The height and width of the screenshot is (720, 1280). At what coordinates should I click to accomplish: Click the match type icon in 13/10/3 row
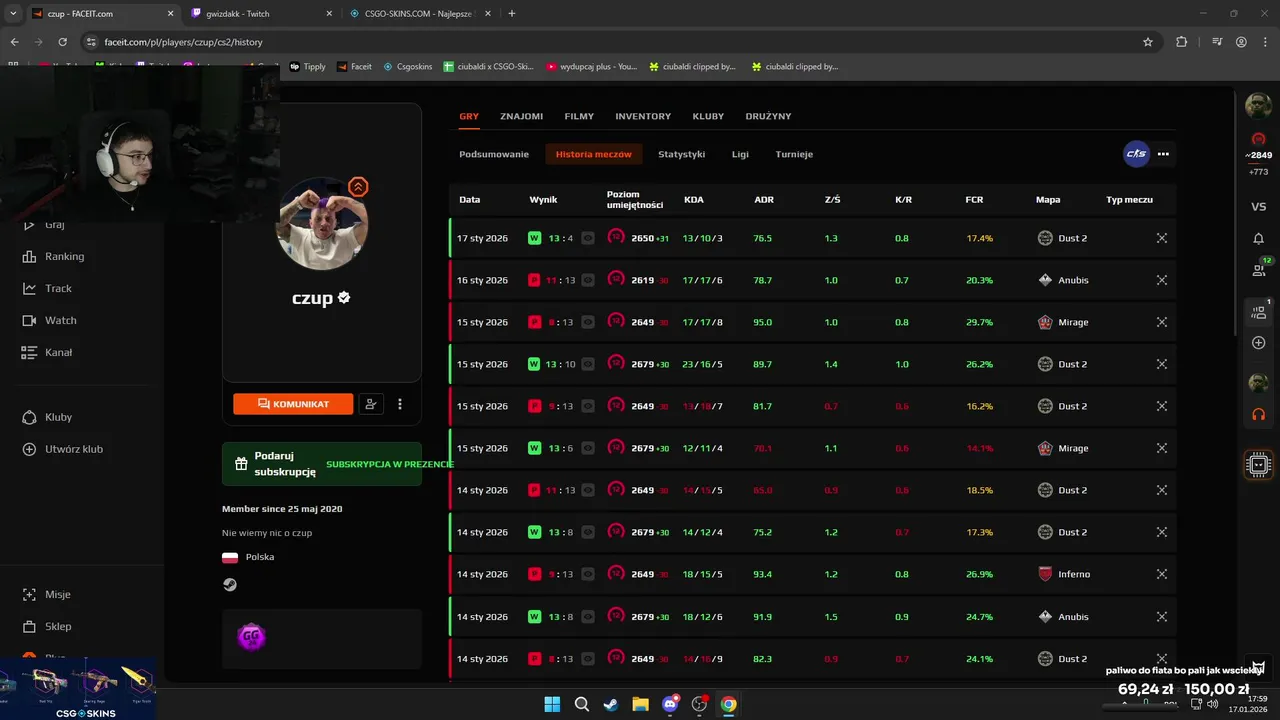coord(1162,238)
